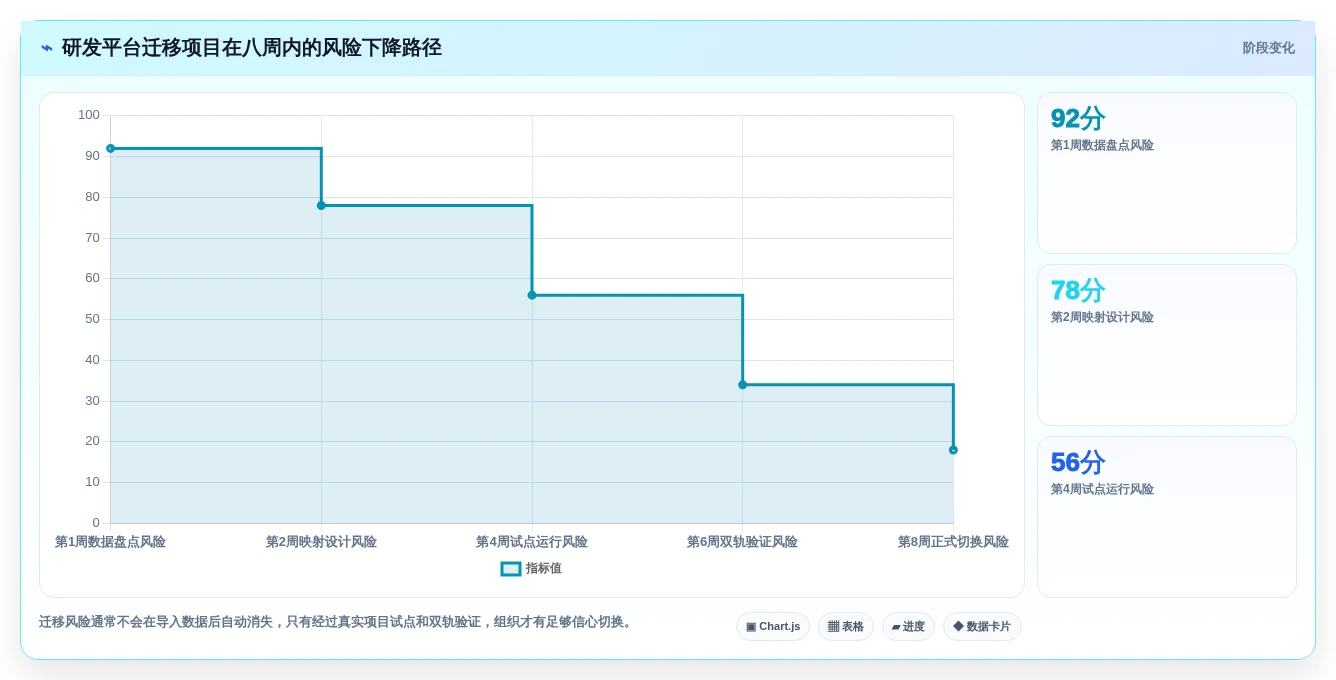
Task: Click the 指标值 legend color box
Action: pos(511,568)
